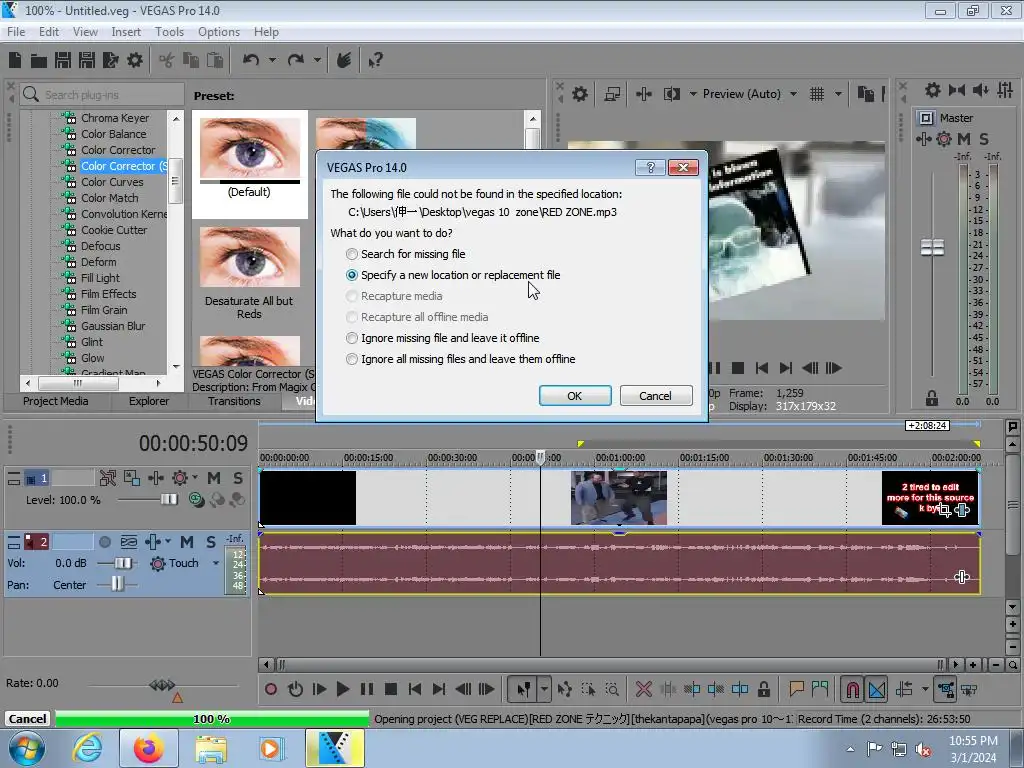Solo video track 1
1024x768 pixels.
[238, 478]
